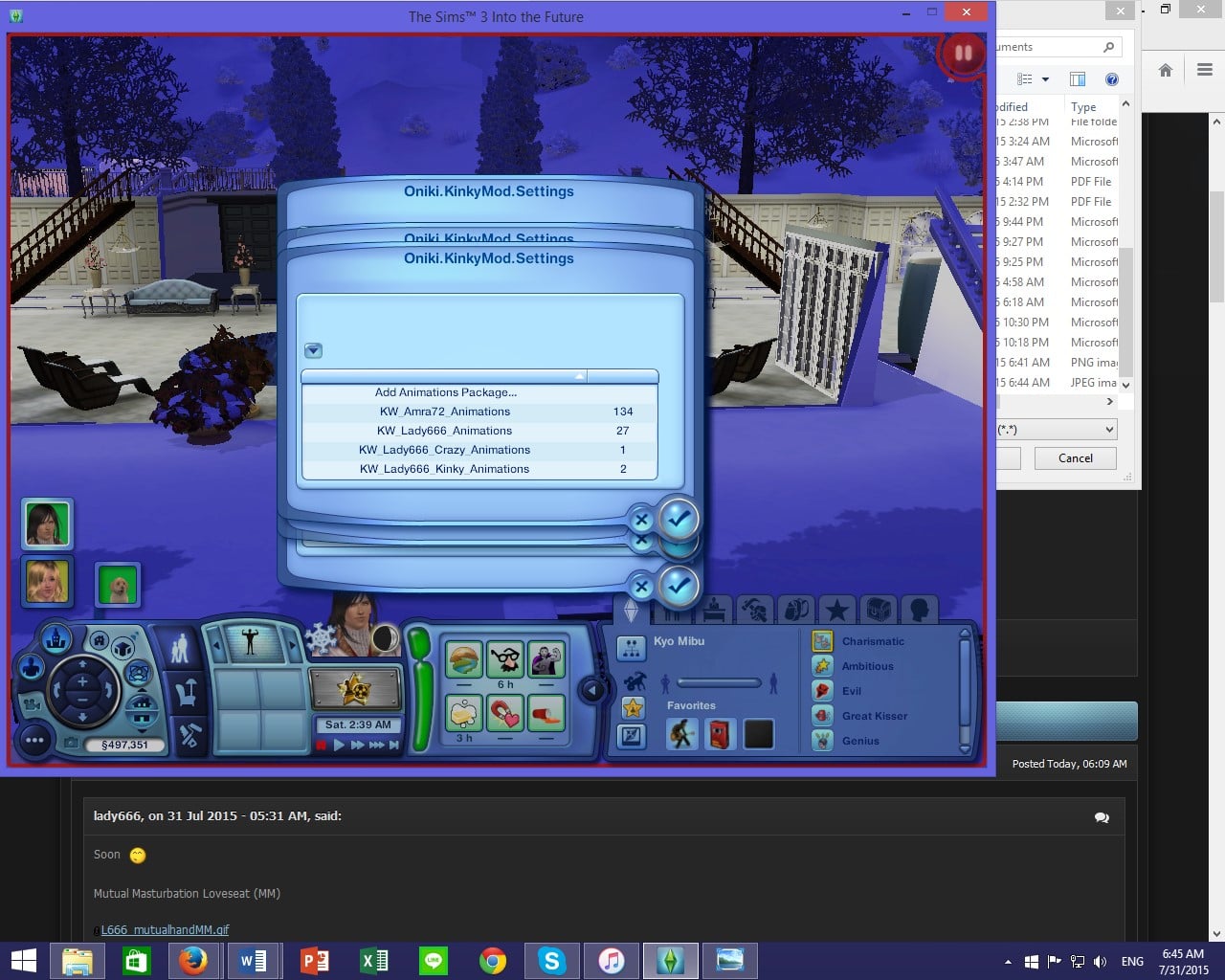Click the Charismatic trait icon
The image size is (1225, 980).
(822, 641)
